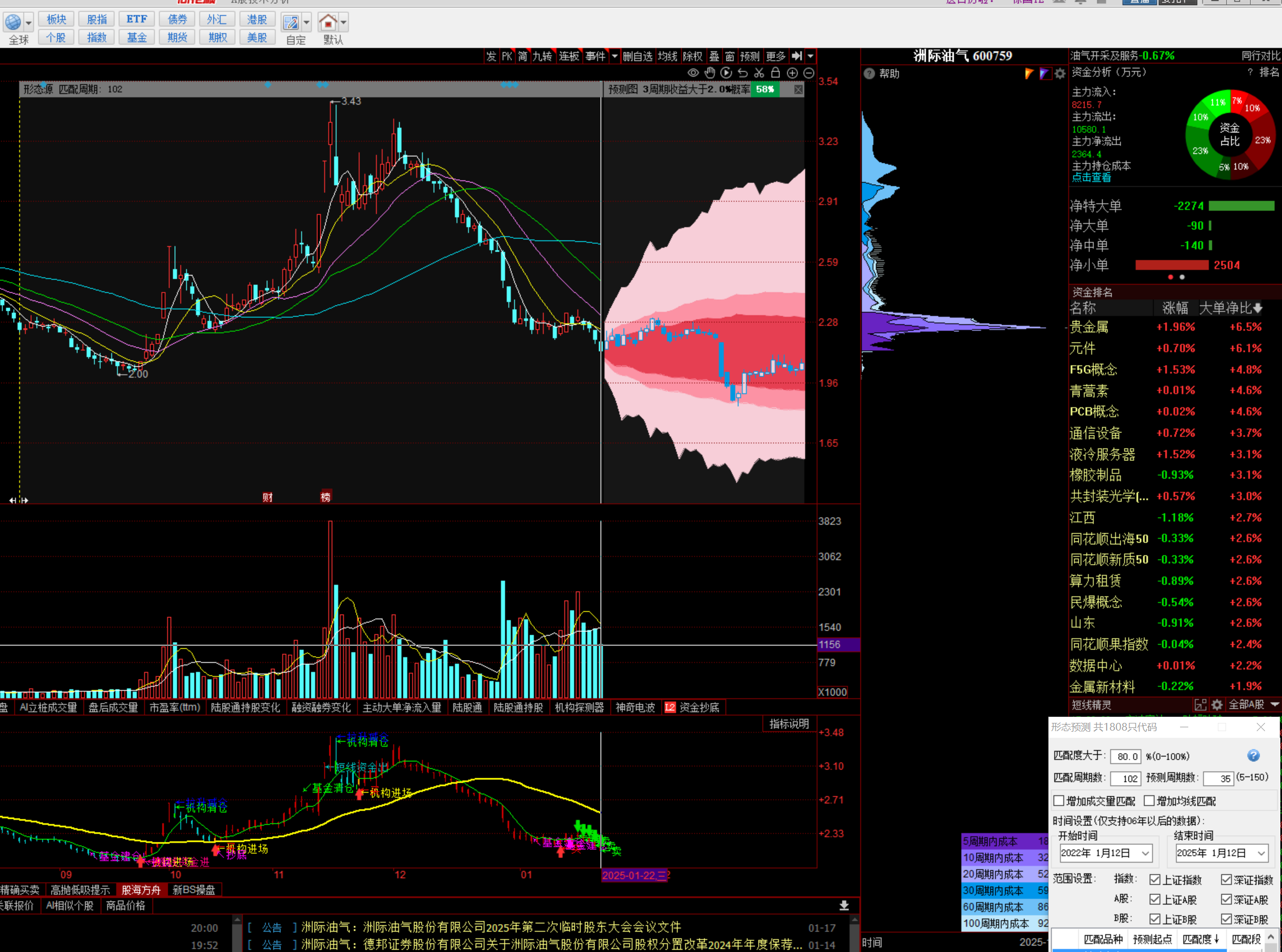
Task: Uncheck the 深证A股 checkbox
Action: coord(1226,899)
